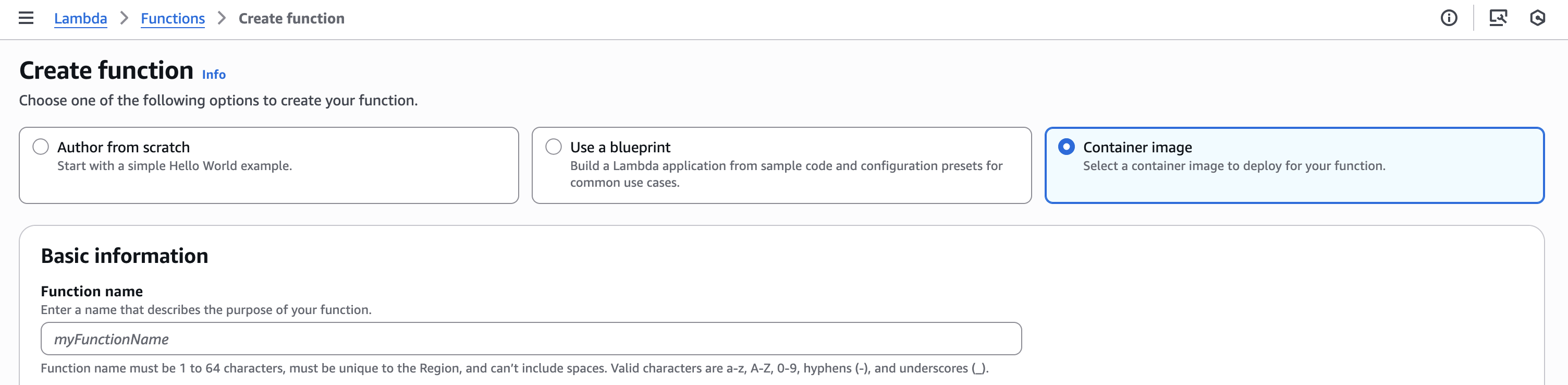
Task: Select the Container image radio button
Action: [x=1067, y=147]
